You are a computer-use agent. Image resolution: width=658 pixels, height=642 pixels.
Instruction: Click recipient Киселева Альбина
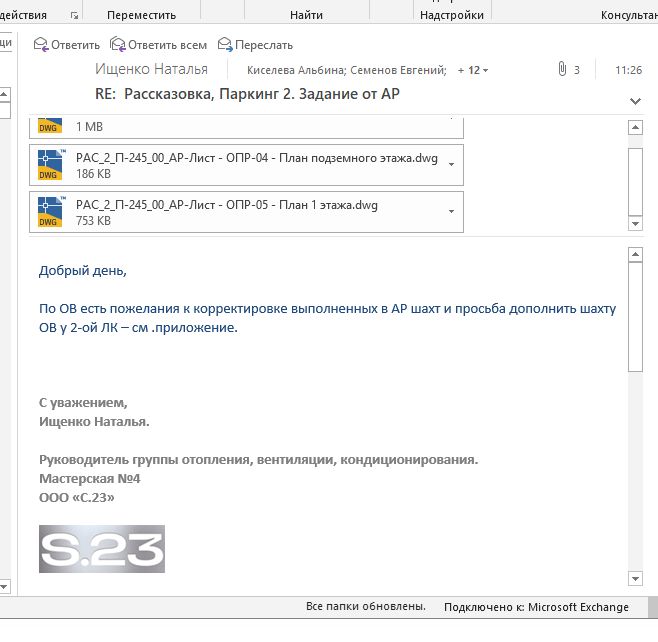point(295,70)
